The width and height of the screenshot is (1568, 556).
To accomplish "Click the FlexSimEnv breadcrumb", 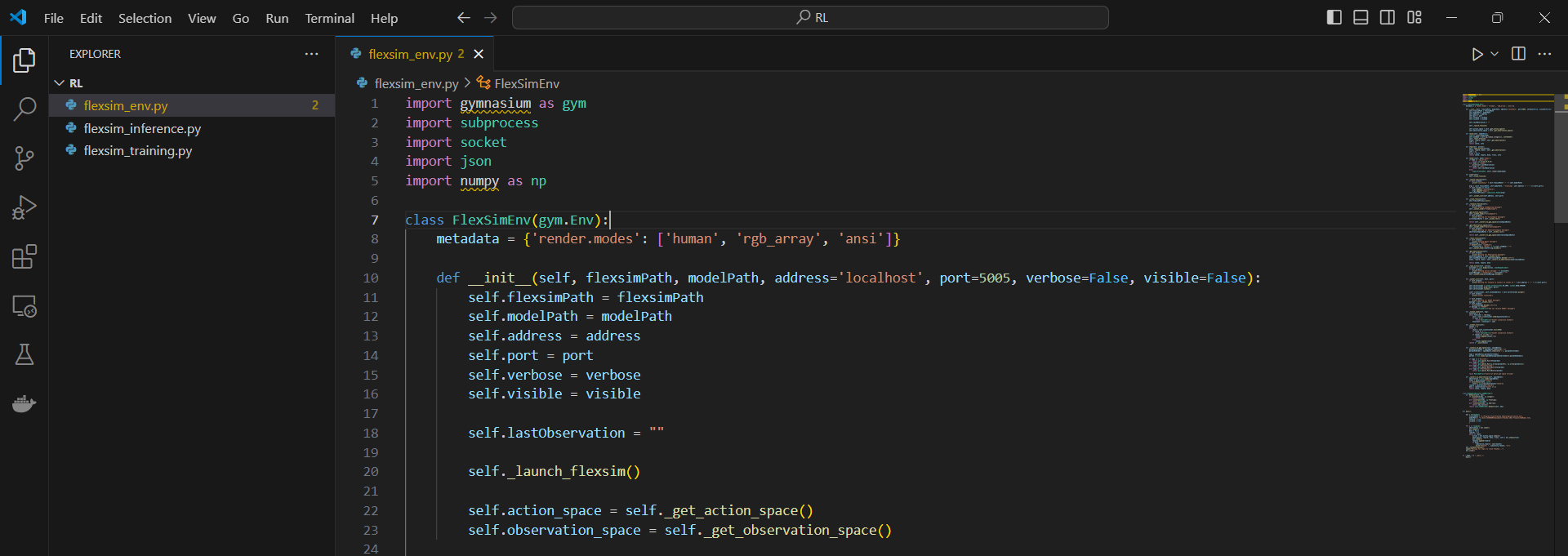I will click(526, 83).
